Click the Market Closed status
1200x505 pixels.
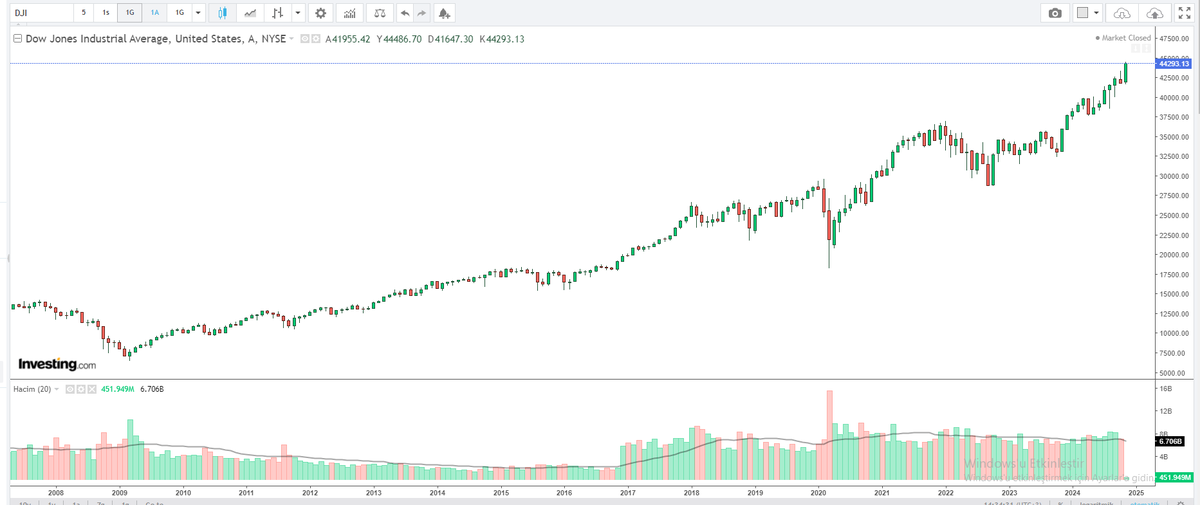coord(1124,37)
